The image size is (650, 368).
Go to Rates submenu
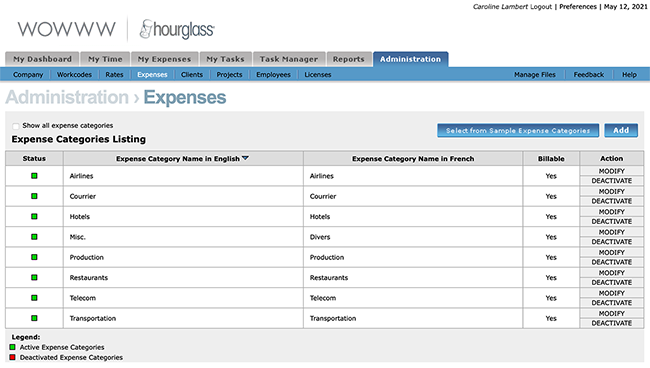(114, 75)
